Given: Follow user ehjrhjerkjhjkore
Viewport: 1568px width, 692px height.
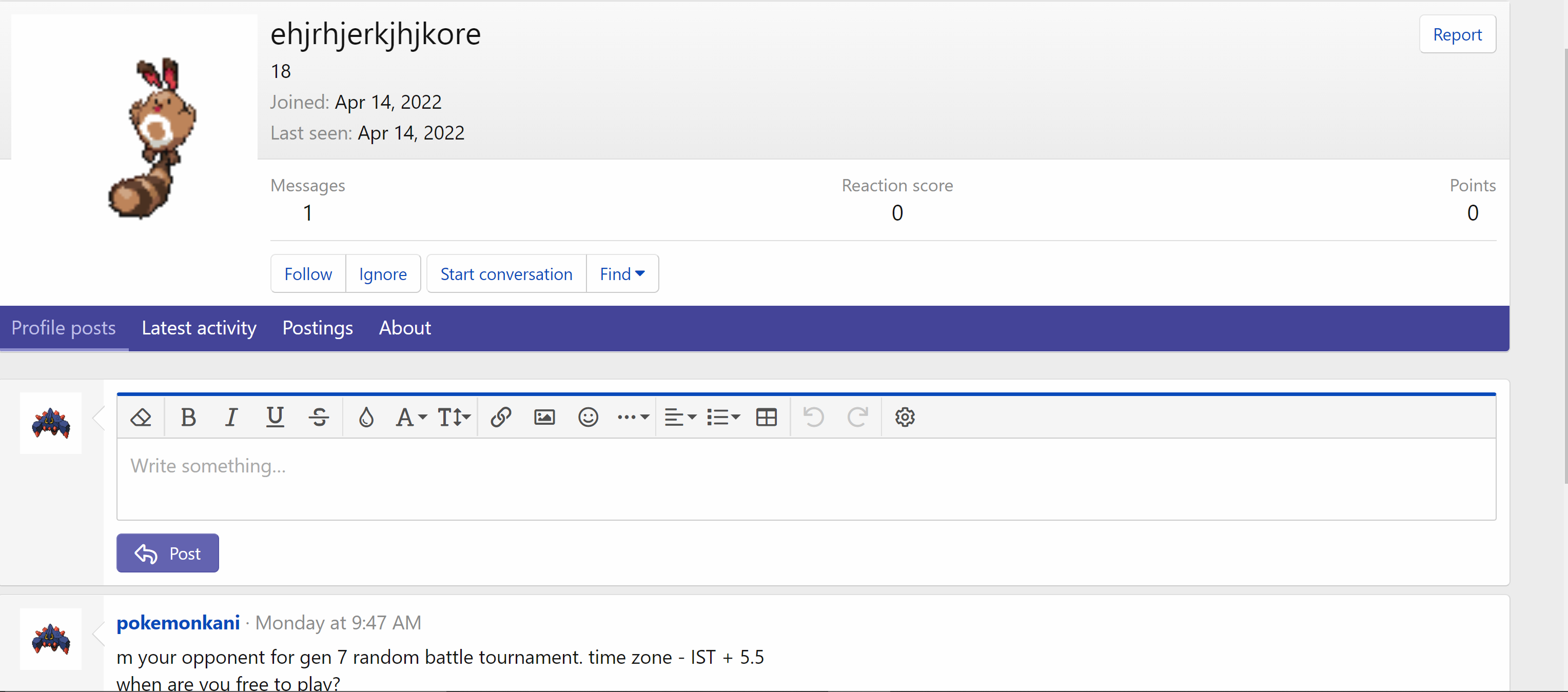Looking at the screenshot, I should click(x=308, y=274).
